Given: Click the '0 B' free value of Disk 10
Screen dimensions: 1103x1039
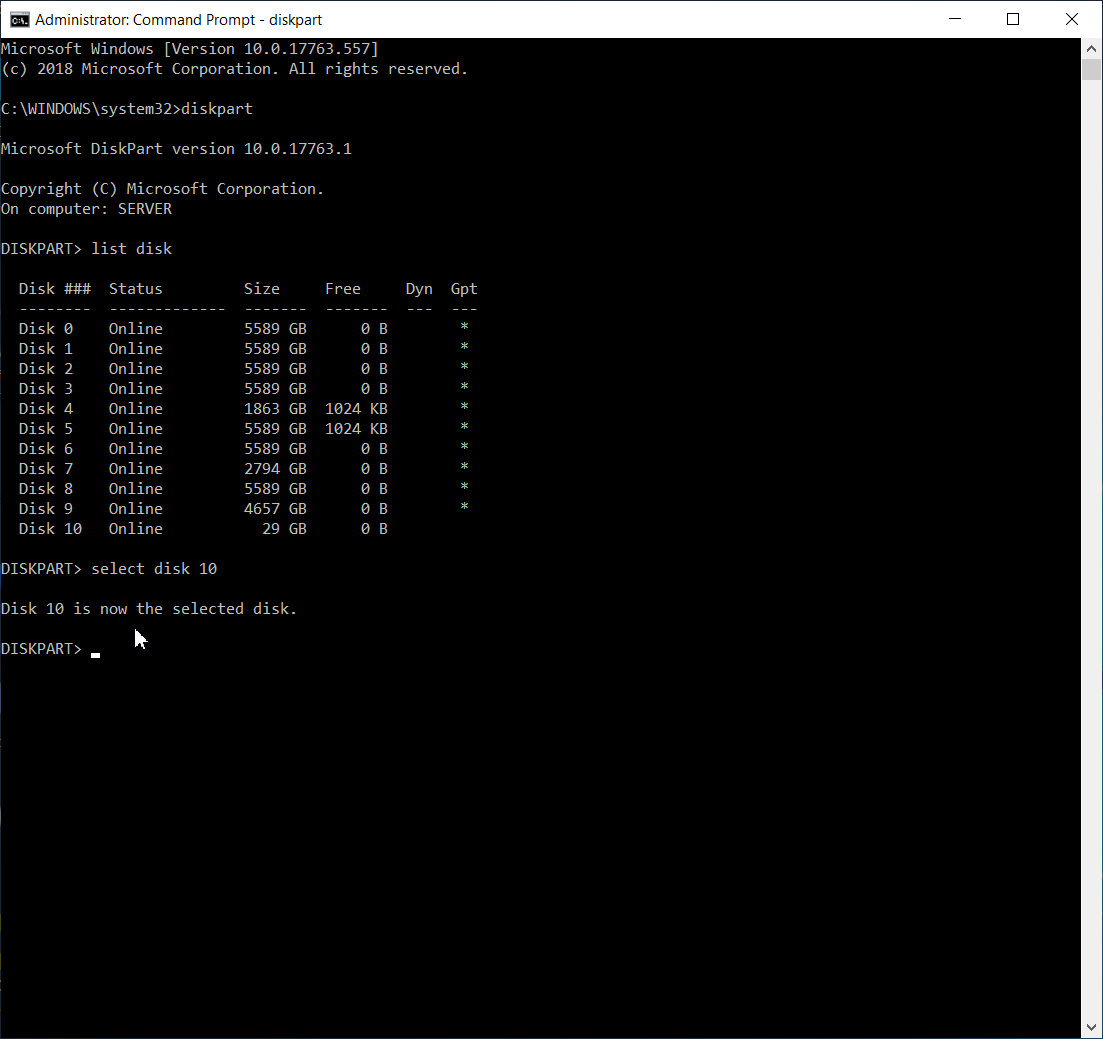Looking at the screenshot, I should [x=374, y=529].
